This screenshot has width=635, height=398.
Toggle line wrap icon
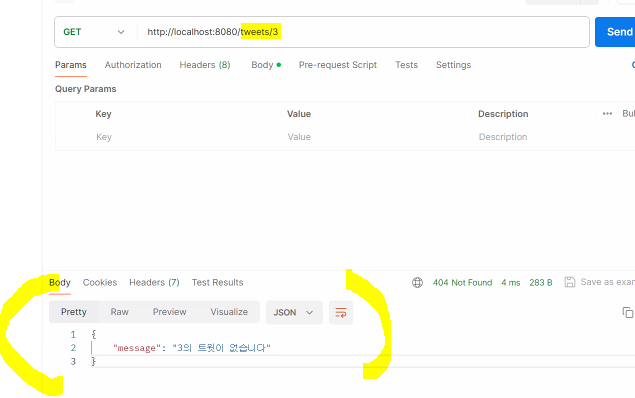click(341, 312)
